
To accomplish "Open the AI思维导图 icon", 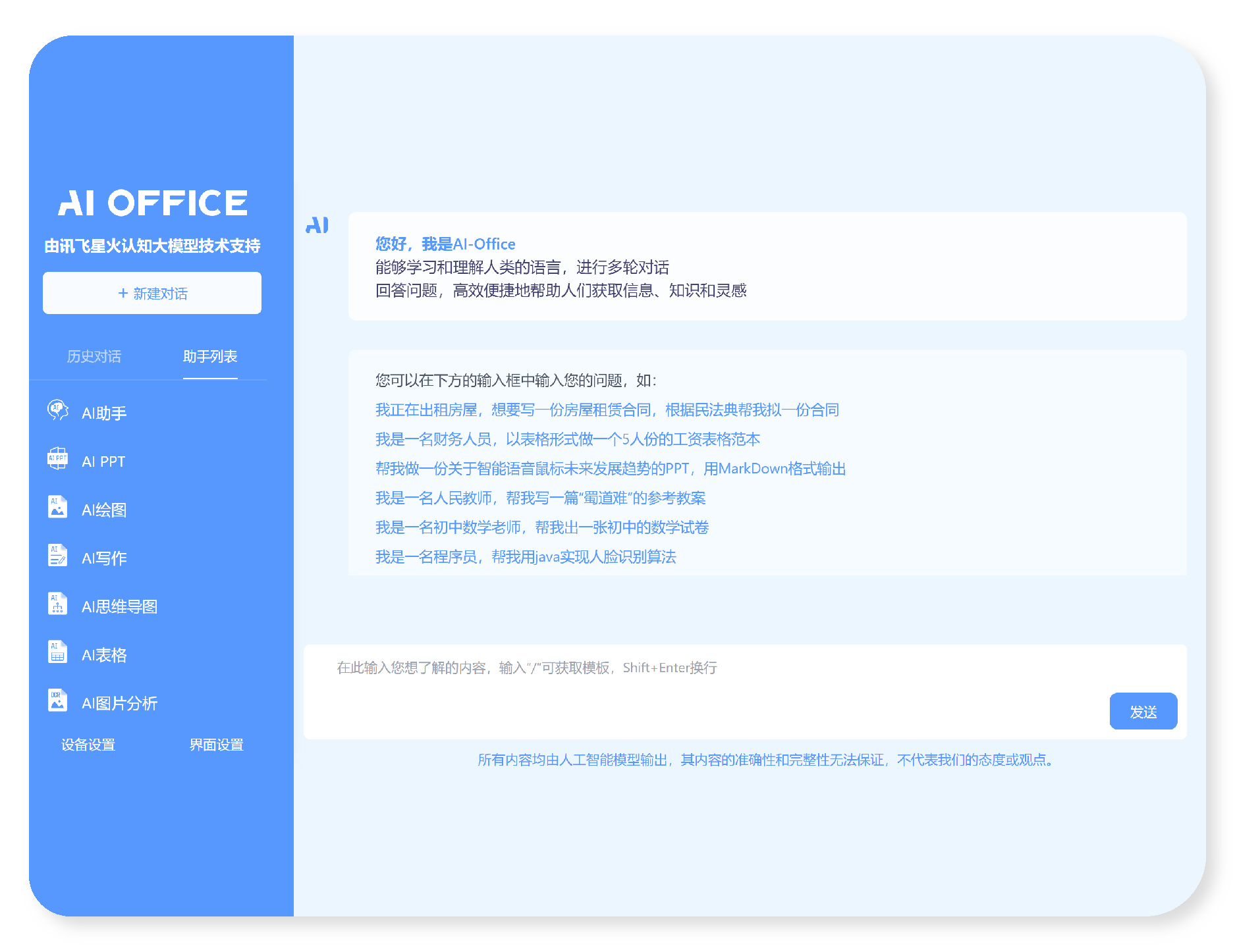I will (x=58, y=604).
